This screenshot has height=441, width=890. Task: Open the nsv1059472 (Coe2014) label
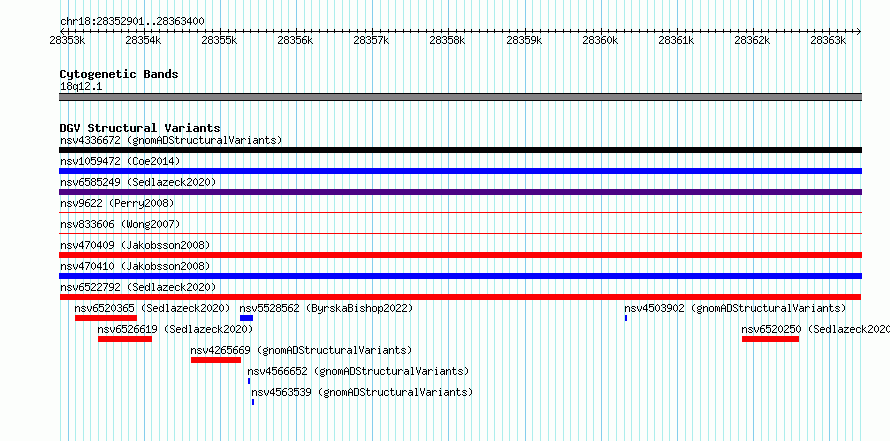(x=120, y=161)
